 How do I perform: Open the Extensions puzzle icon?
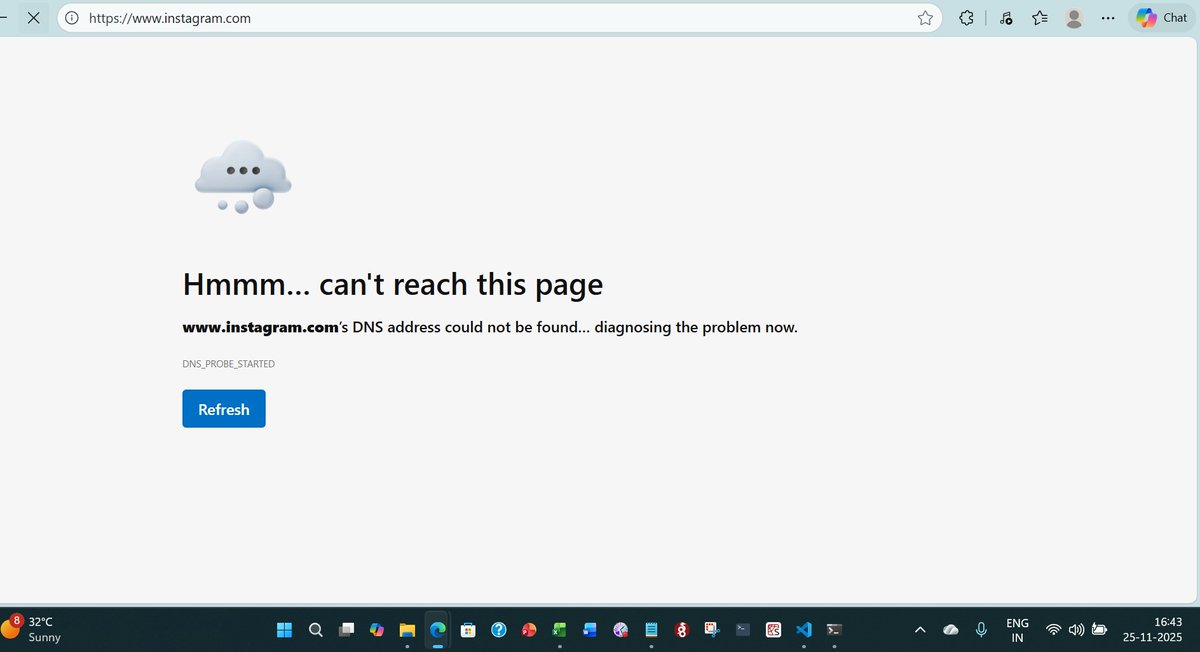tap(966, 18)
